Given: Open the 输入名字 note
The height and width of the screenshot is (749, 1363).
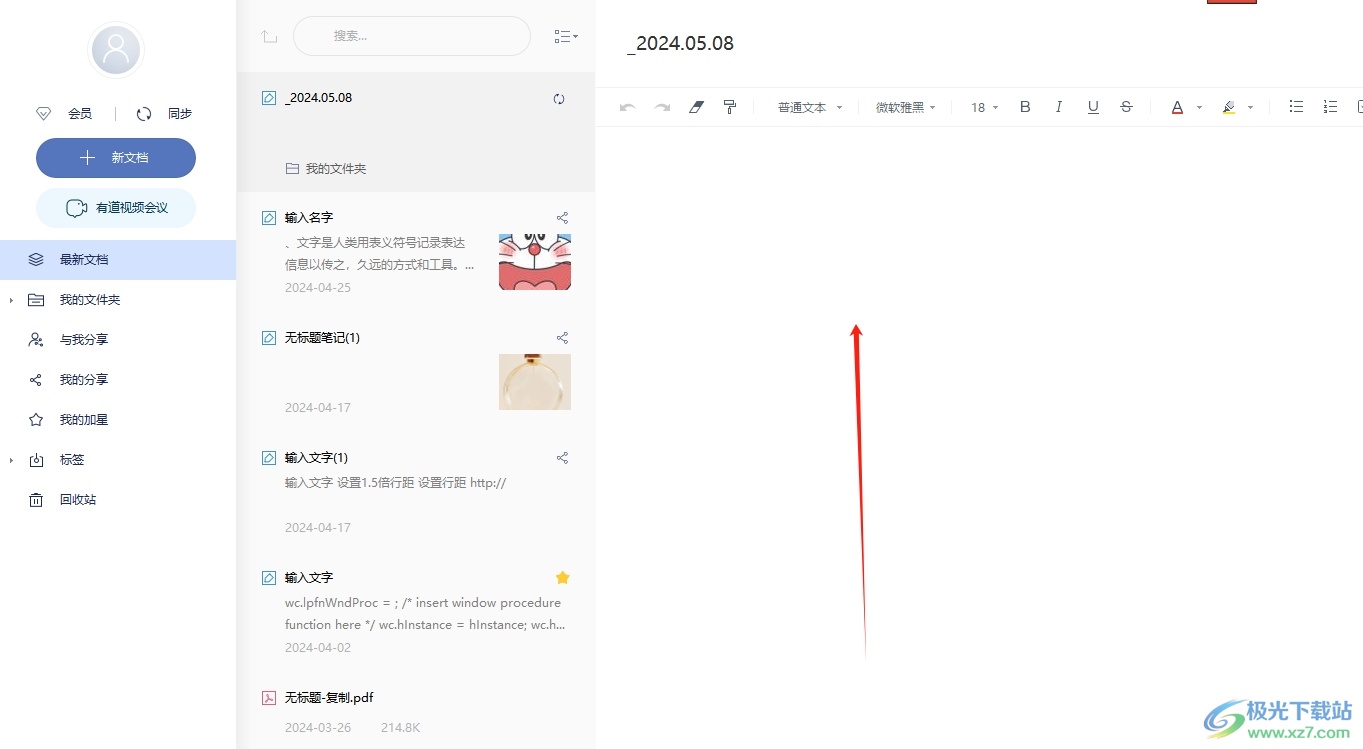Looking at the screenshot, I should [x=416, y=252].
